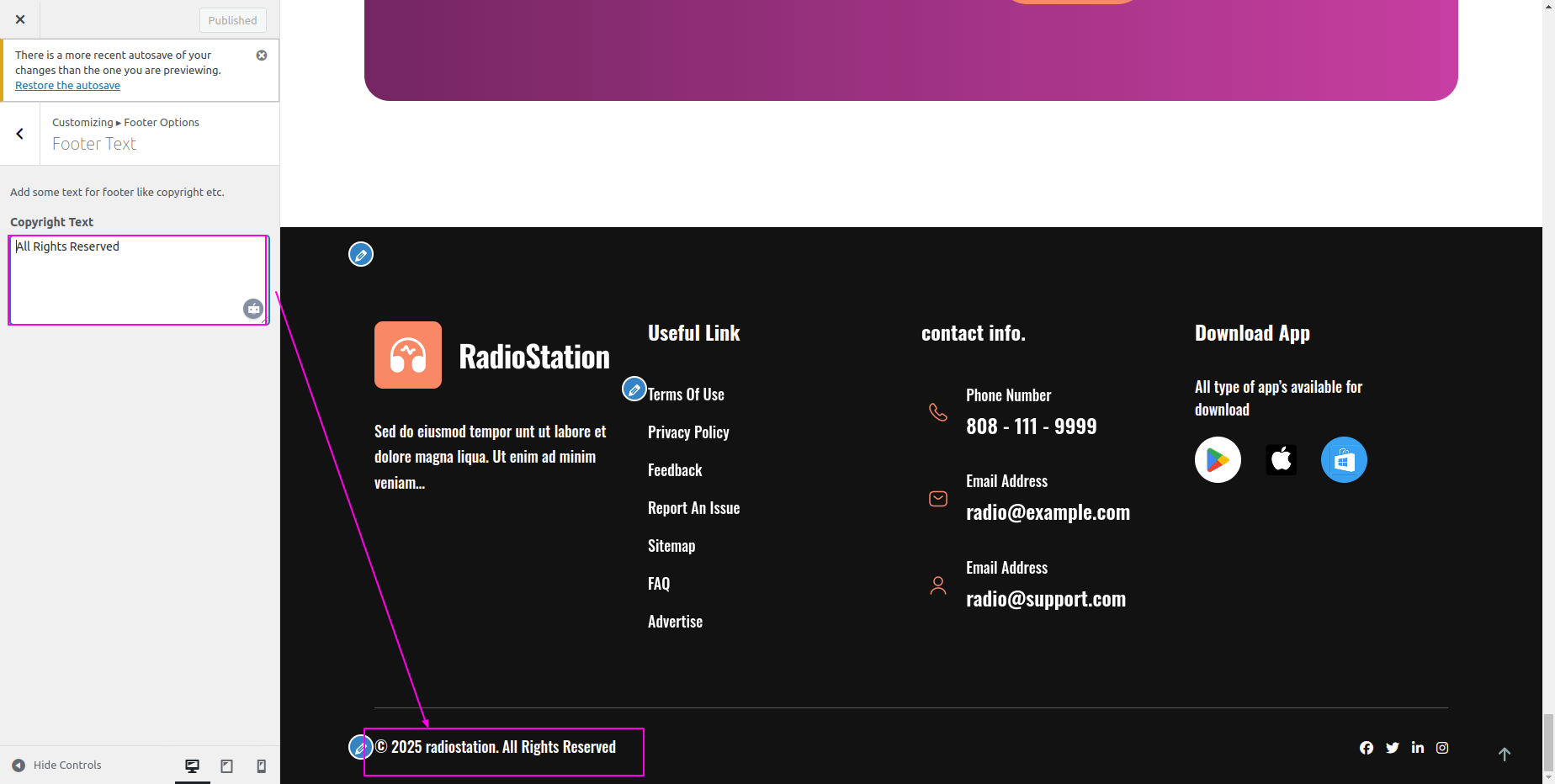Click the Useful Link heading
The image size is (1555, 784).
pos(694,333)
